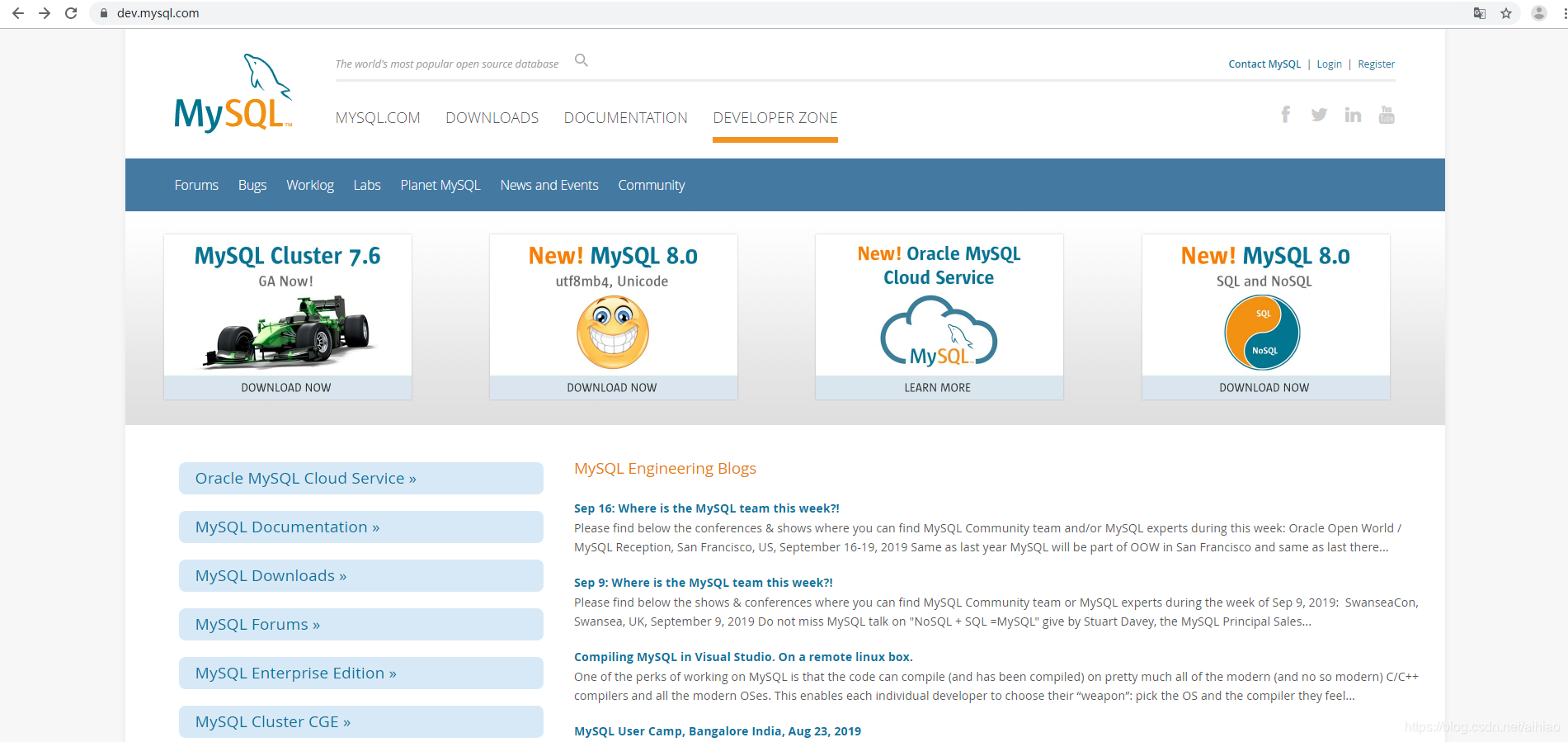Image resolution: width=1568 pixels, height=742 pixels.
Task: Select the DEVELOPER ZONE nav tab
Action: [775, 118]
